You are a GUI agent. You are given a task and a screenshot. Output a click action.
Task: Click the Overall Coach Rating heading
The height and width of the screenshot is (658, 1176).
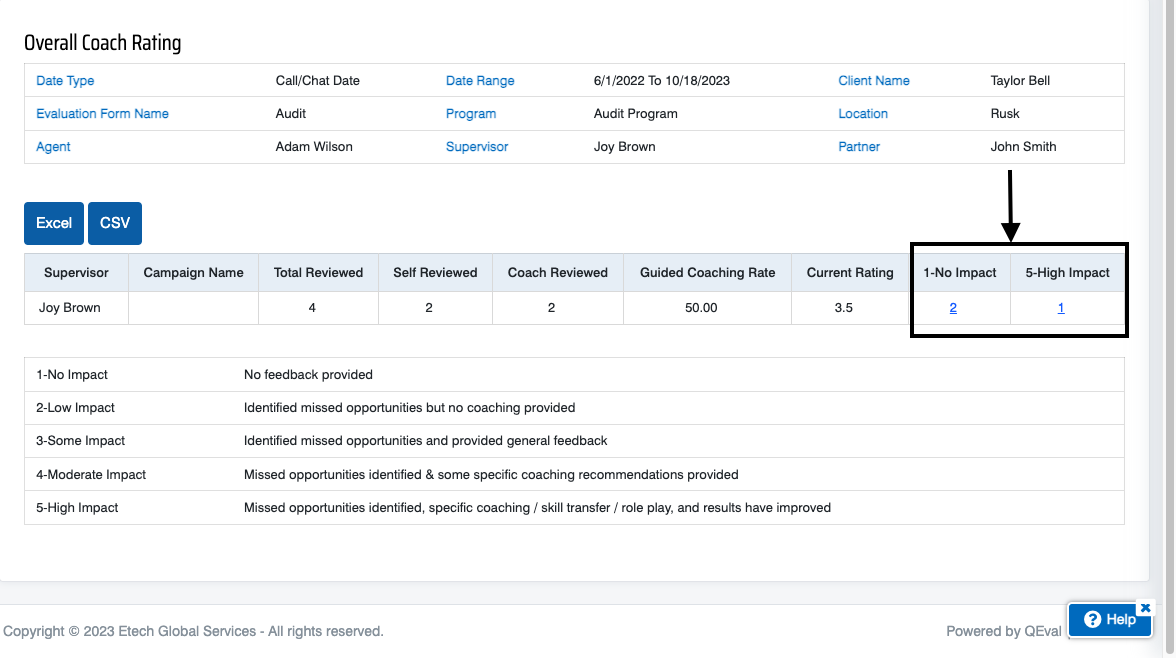tap(102, 43)
